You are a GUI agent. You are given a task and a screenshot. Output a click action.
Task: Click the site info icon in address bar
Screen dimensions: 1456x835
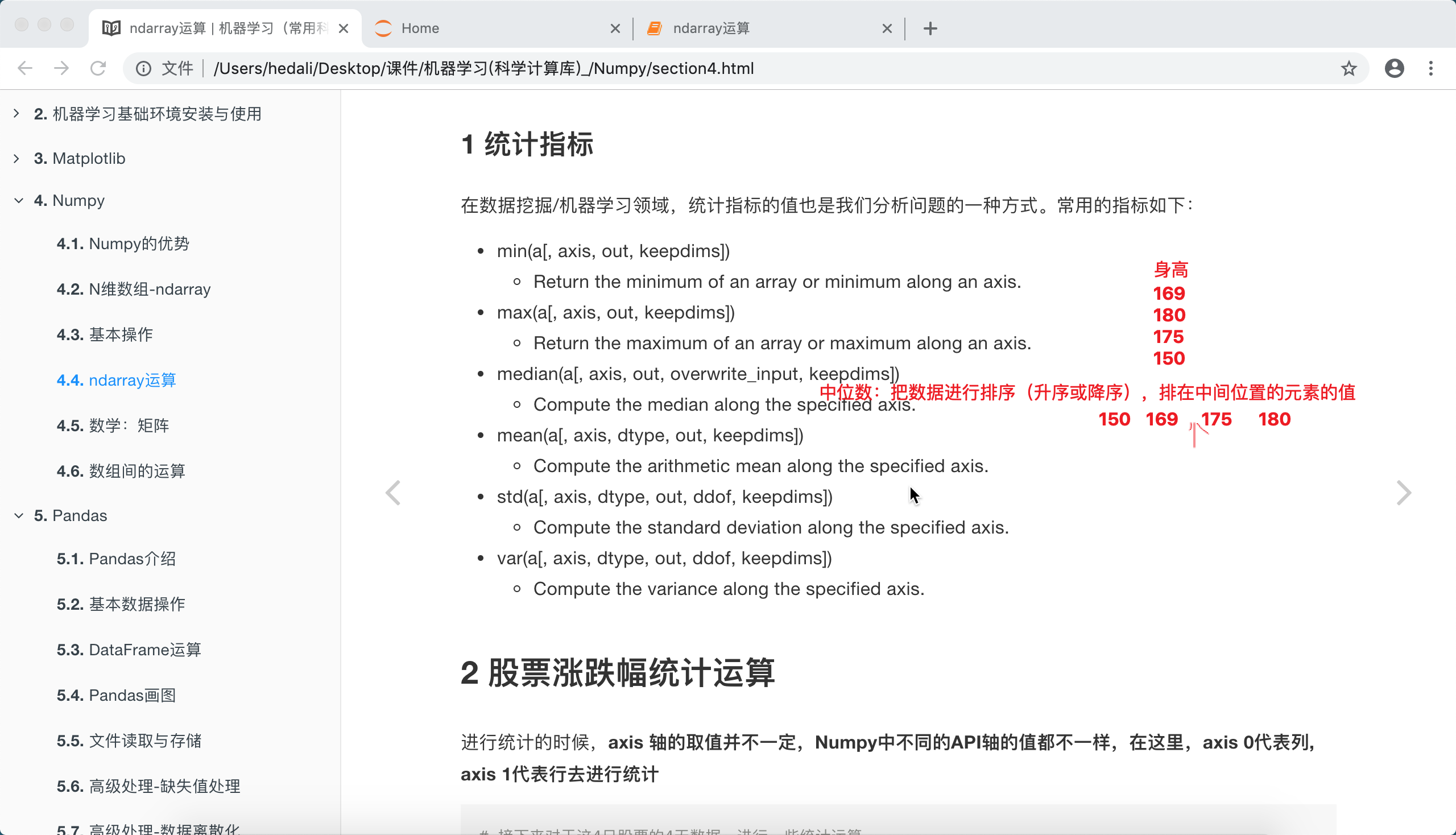point(143,69)
